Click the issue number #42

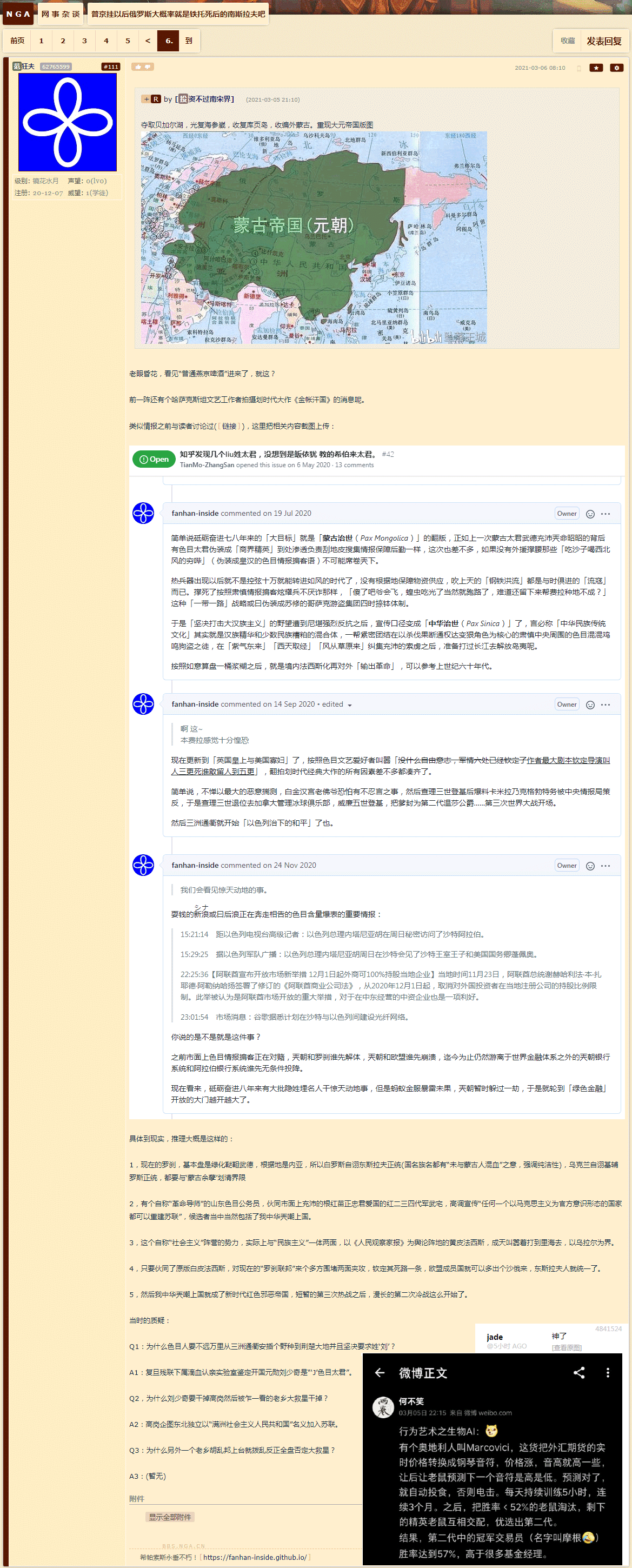(388, 454)
